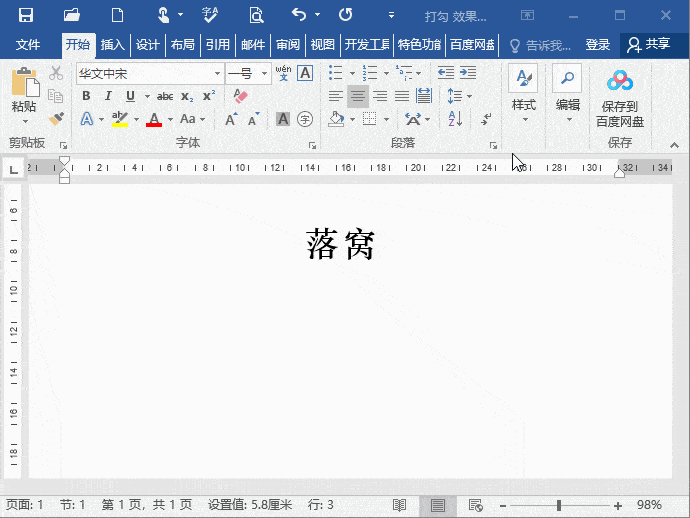Click the Save icon in quick access toolbar
Screen dimensions: 690x518
pos(26,15)
